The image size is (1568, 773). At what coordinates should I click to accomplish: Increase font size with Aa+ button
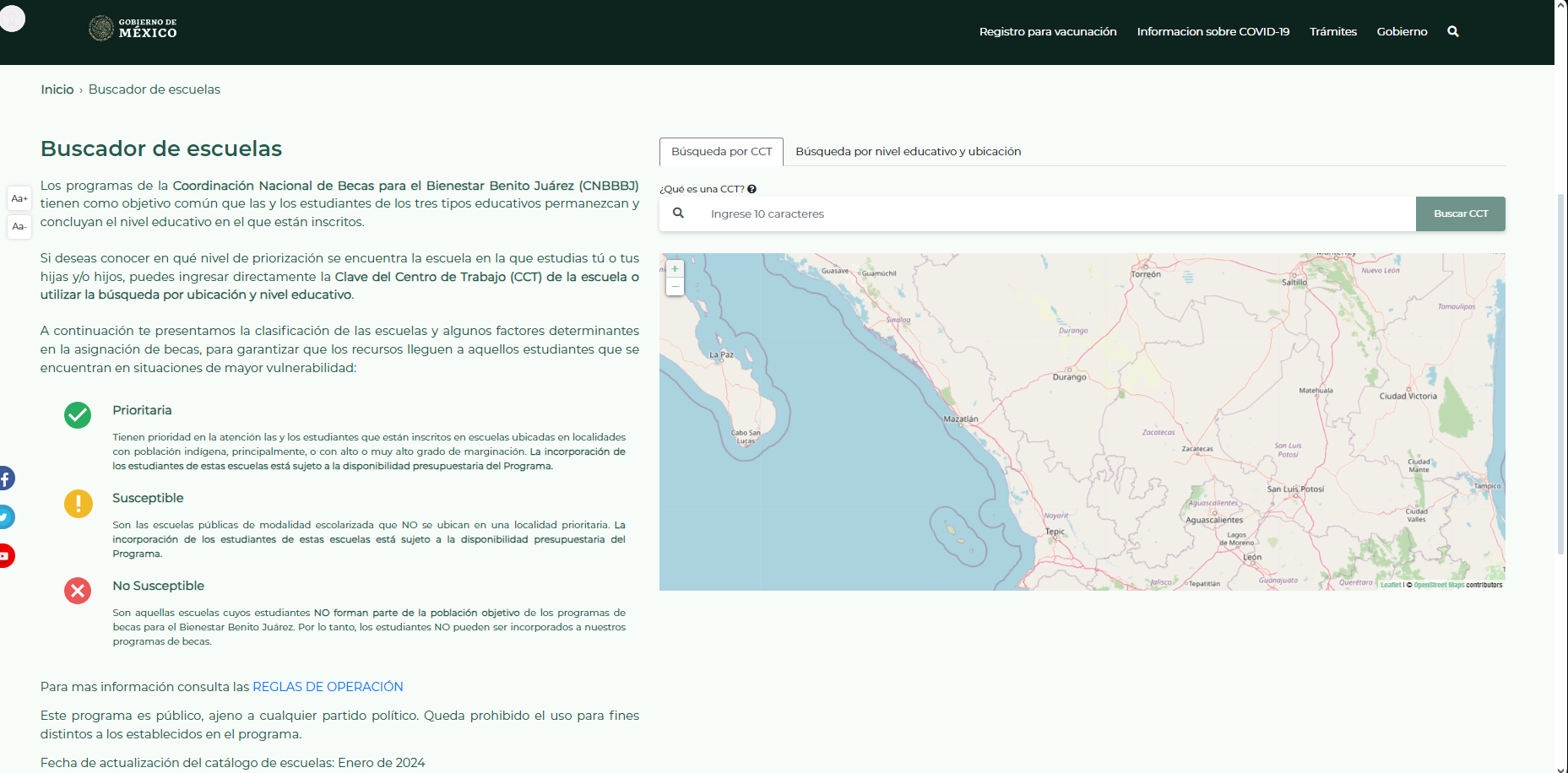[19, 198]
